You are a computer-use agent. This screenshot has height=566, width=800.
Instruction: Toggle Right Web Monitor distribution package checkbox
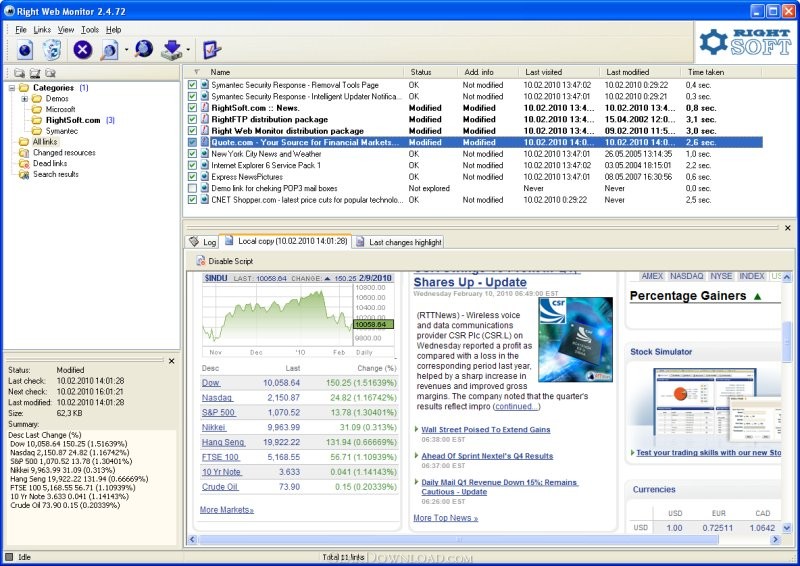[192, 131]
